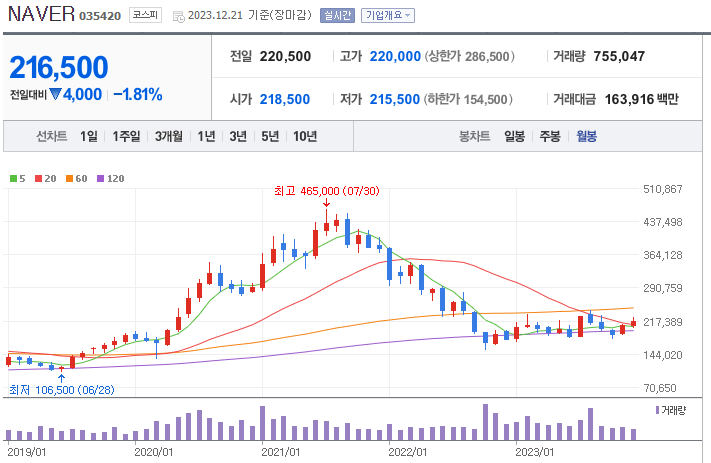Open the 기업개요 dropdown
Screen dimensions: 711x463
pos(388,15)
